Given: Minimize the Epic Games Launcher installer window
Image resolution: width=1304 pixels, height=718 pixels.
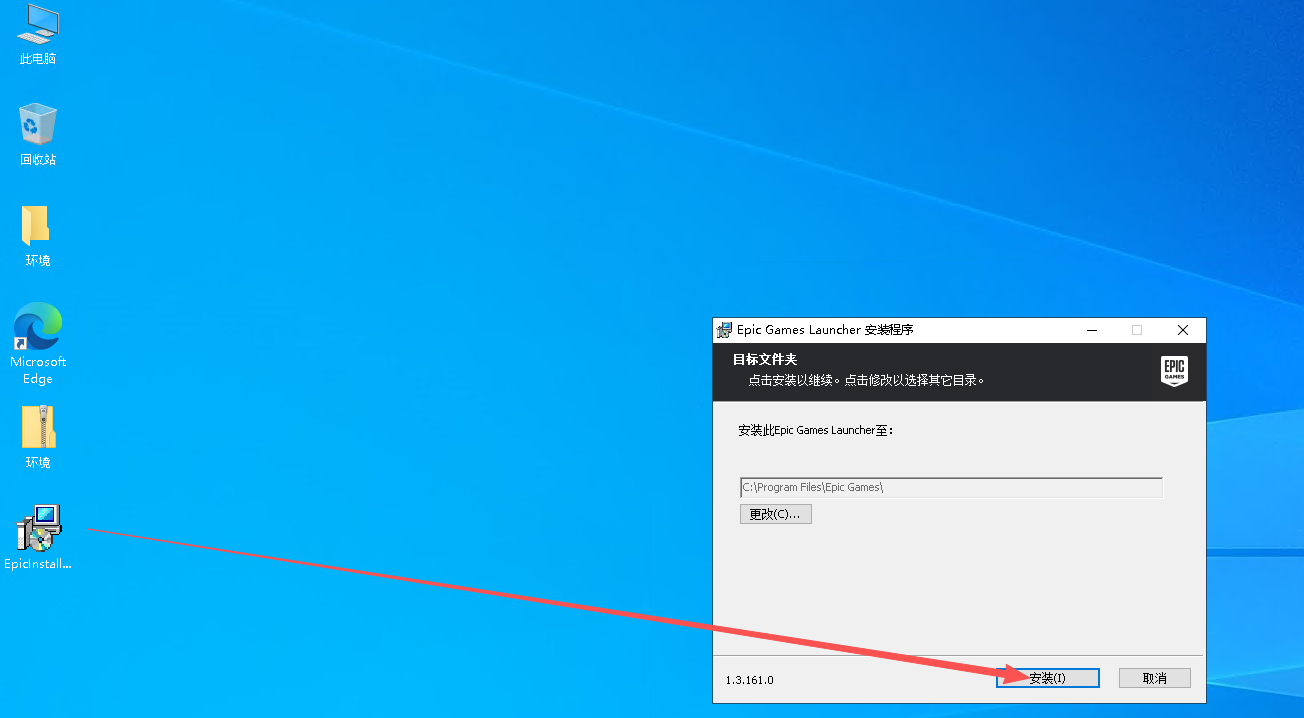Looking at the screenshot, I should click(1091, 330).
